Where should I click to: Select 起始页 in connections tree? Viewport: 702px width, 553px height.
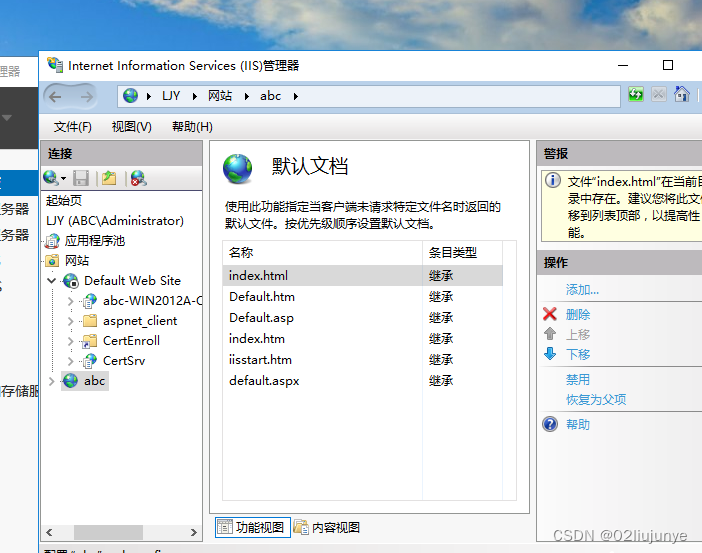[64, 200]
